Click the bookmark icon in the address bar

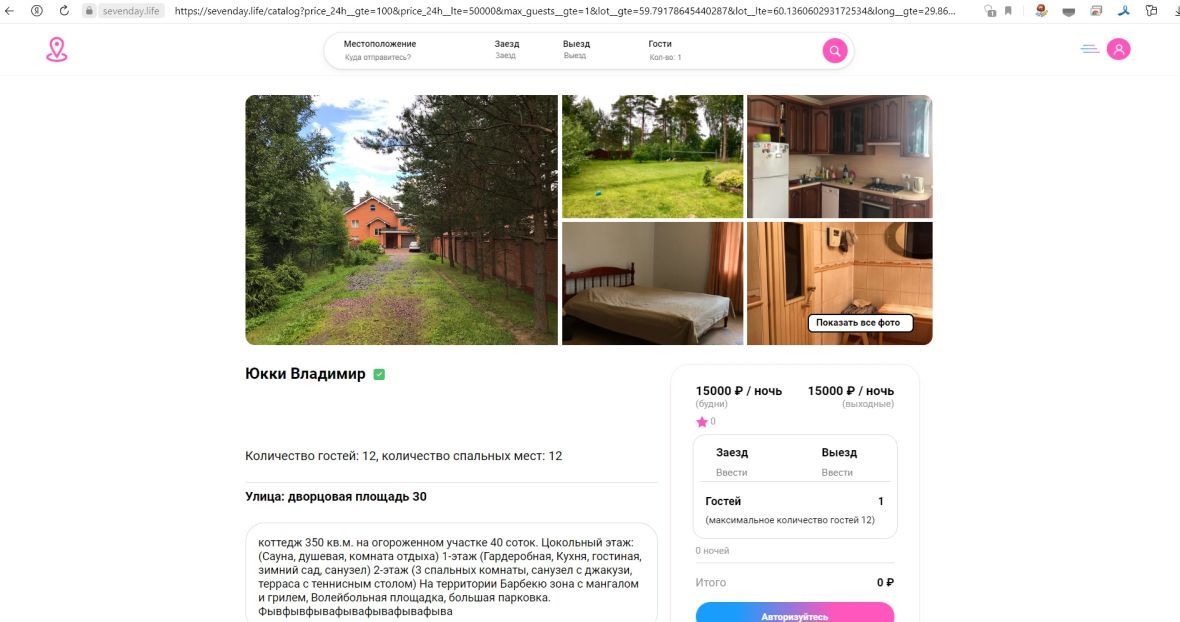[x=1008, y=11]
